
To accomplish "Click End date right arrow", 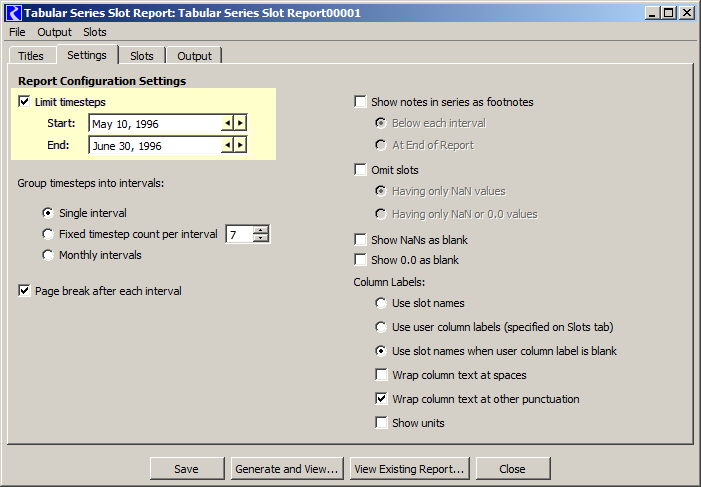I will pos(240,145).
